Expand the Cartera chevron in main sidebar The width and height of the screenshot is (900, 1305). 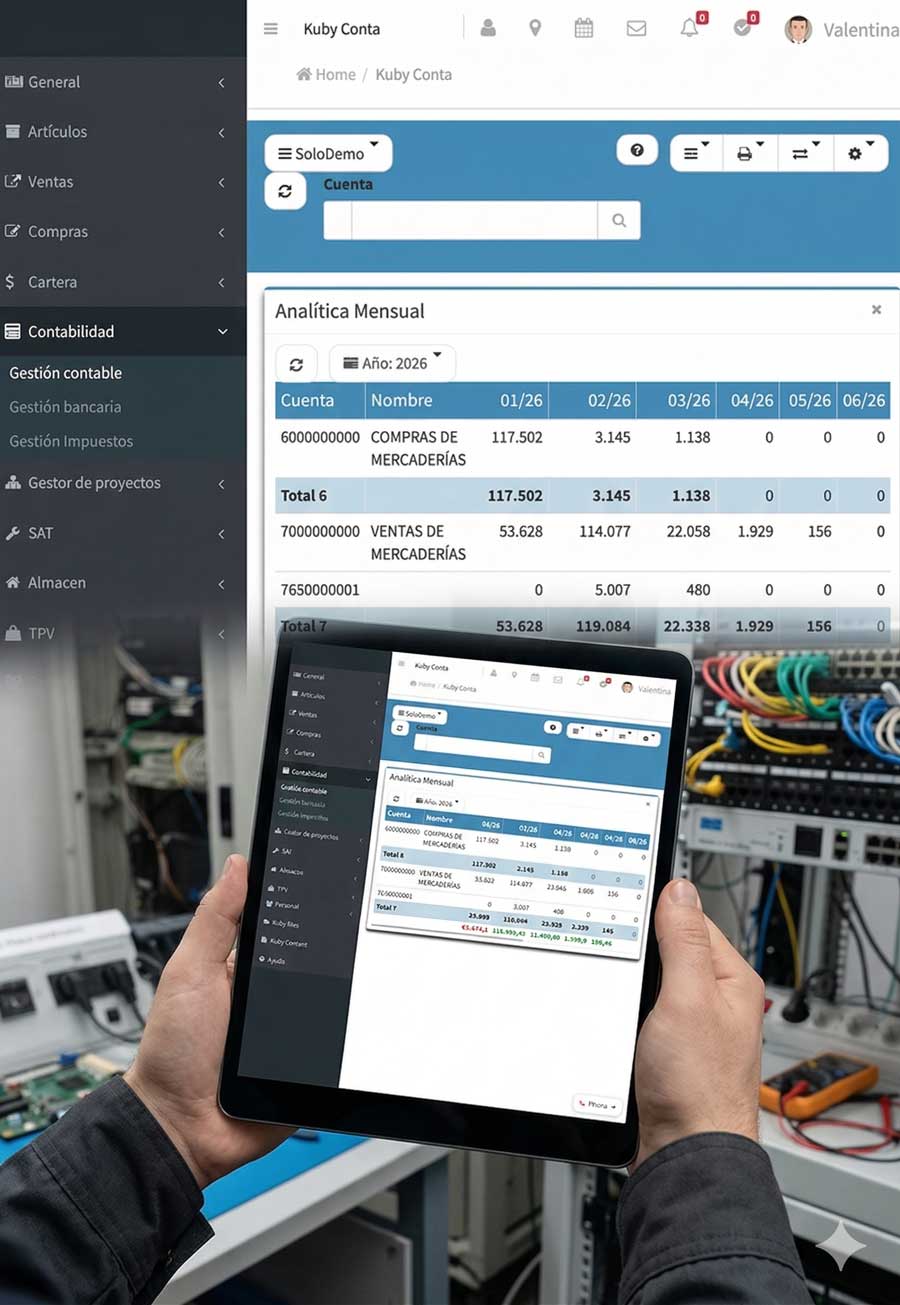(221, 282)
